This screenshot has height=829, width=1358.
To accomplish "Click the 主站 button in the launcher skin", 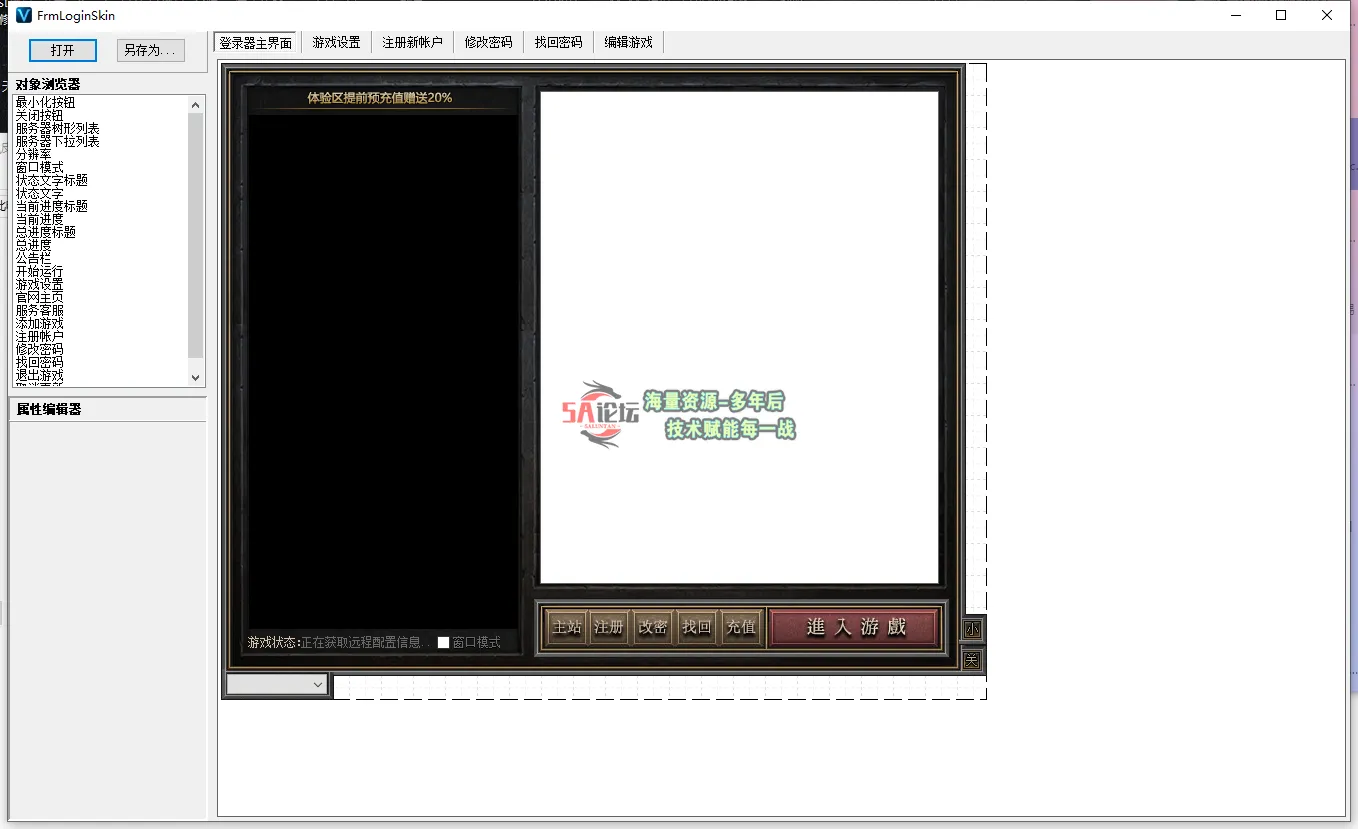I will [567, 627].
